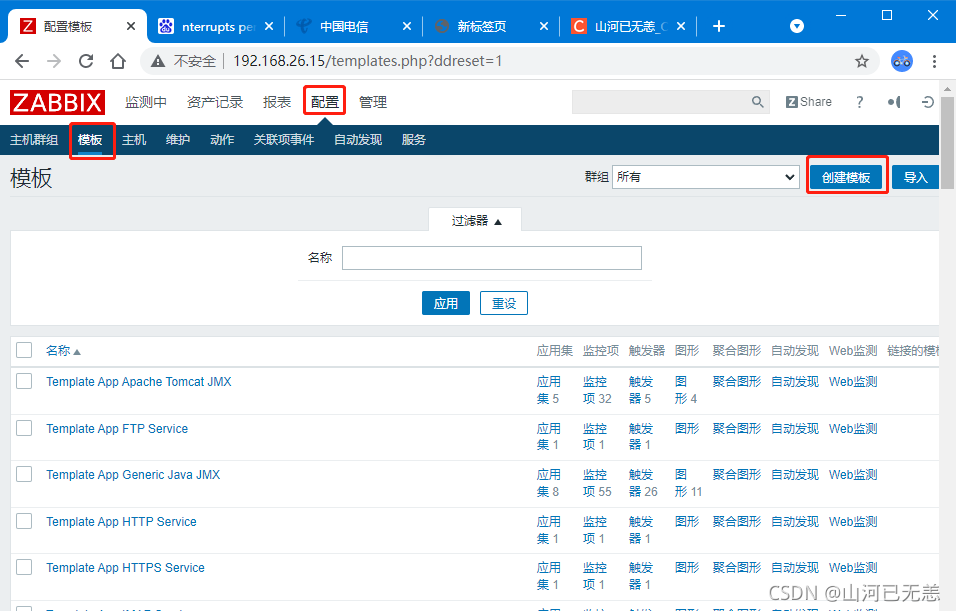Screen dimensions: 956x611
Task: Open the tab search dropdown icon
Action: [797, 26]
